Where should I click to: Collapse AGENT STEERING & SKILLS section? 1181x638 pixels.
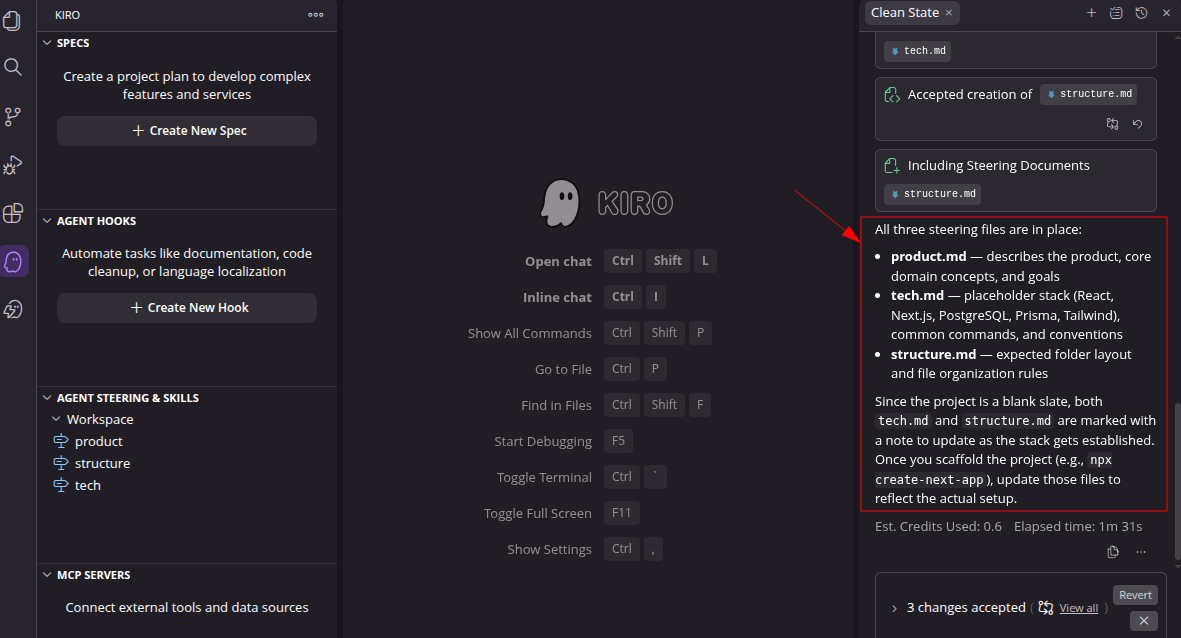pyautogui.click(x=47, y=398)
